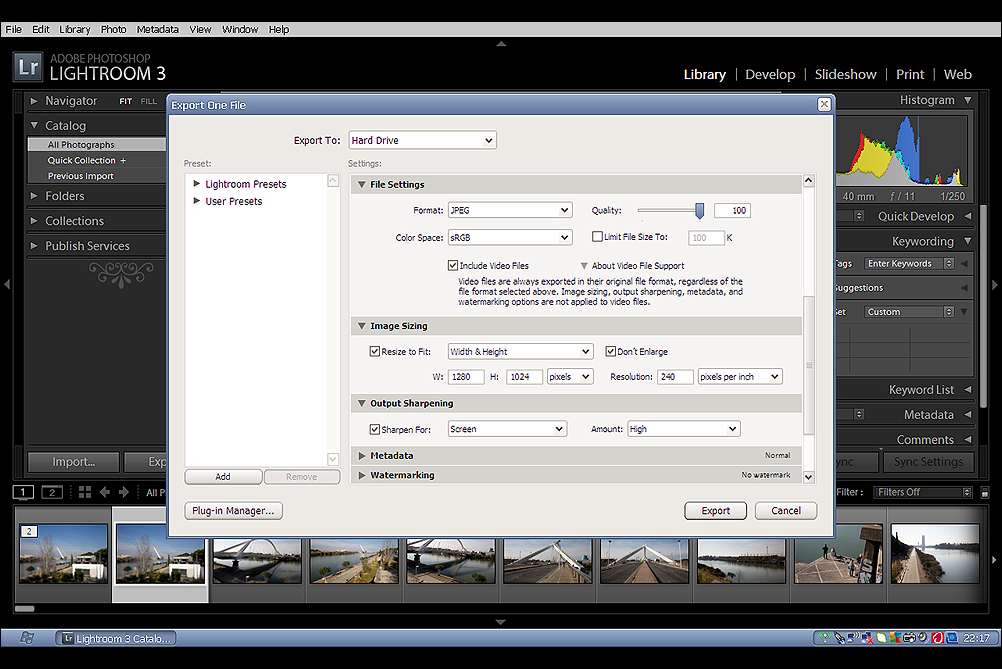Image resolution: width=1002 pixels, height=669 pixels.
Task: Expand the Metadata section in export settings
Action: tap(362, 456)
